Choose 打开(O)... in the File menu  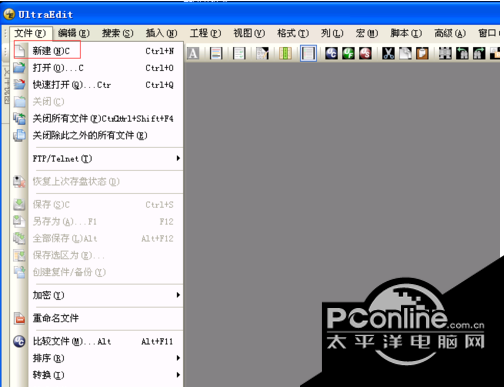coord(97,68)
